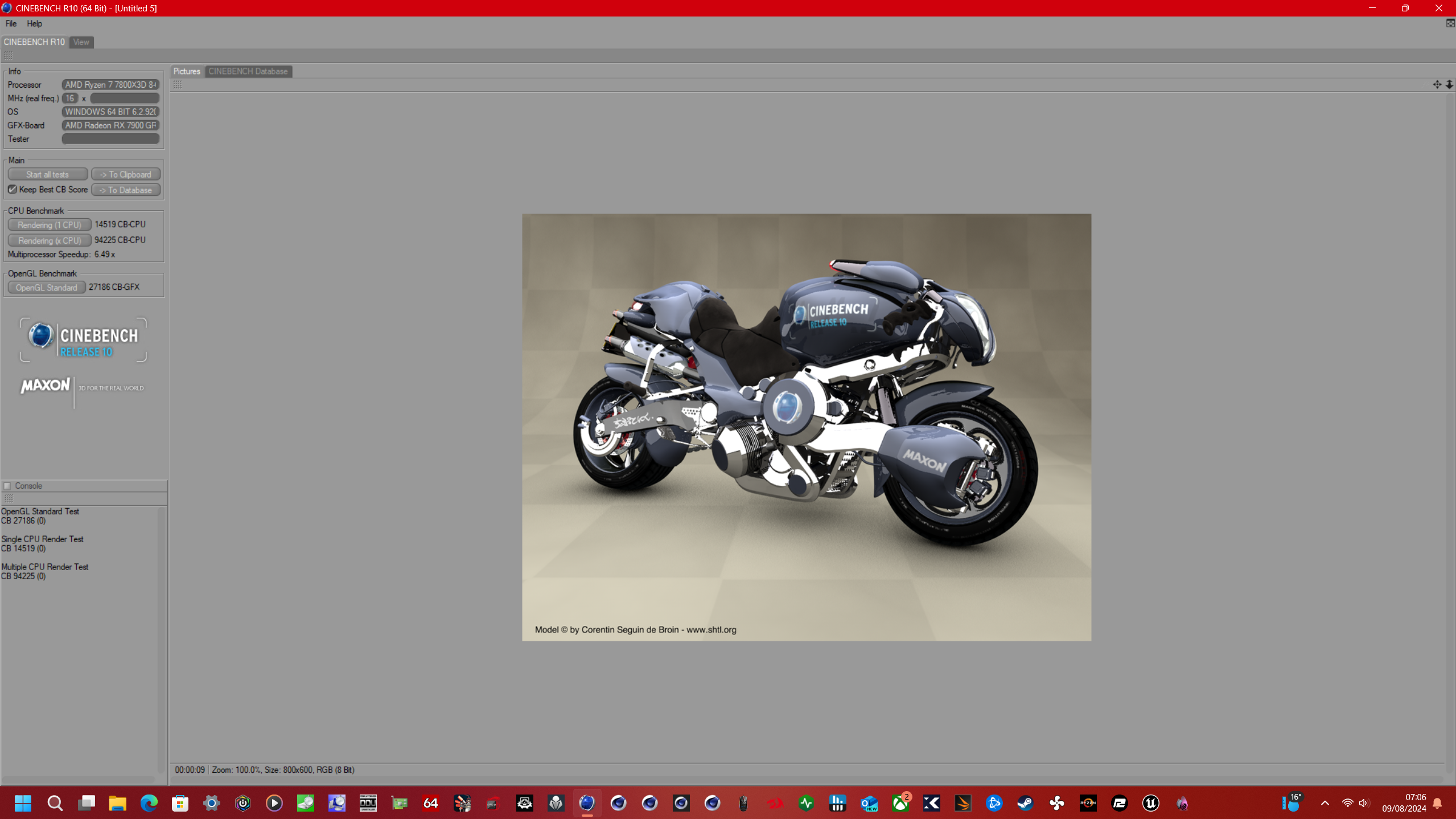
Task: Run the Rendering (1 CPU) test
Action: [50, 224]
